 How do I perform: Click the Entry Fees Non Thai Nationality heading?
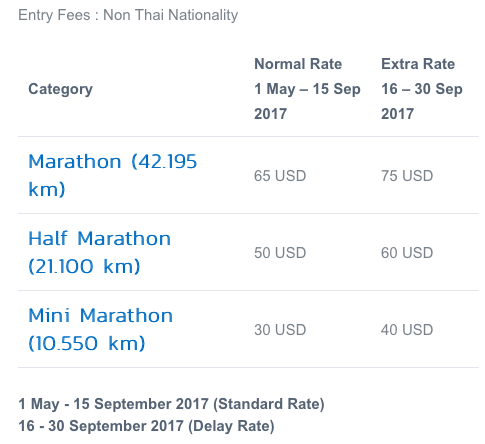click(x=128, y=15)
